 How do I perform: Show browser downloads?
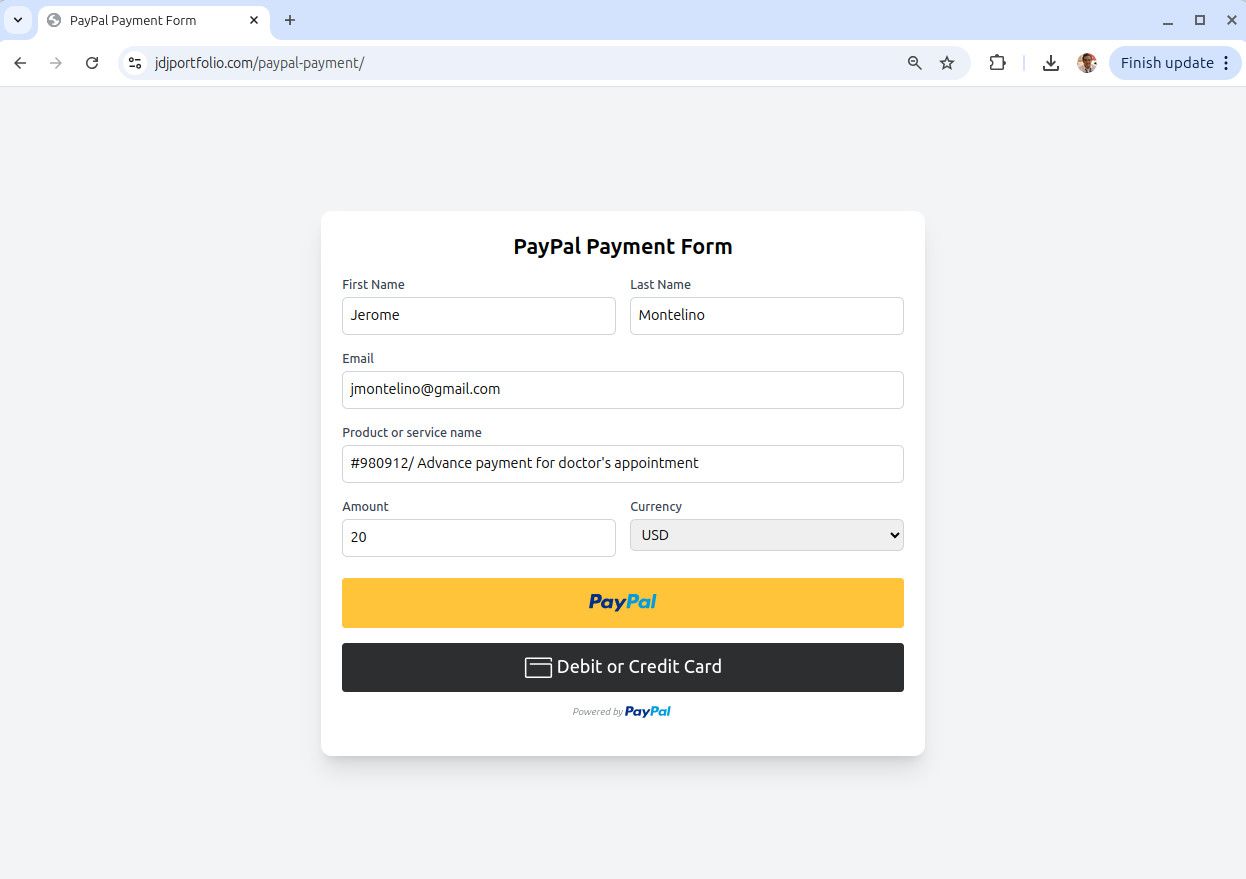click(1050, 63)
